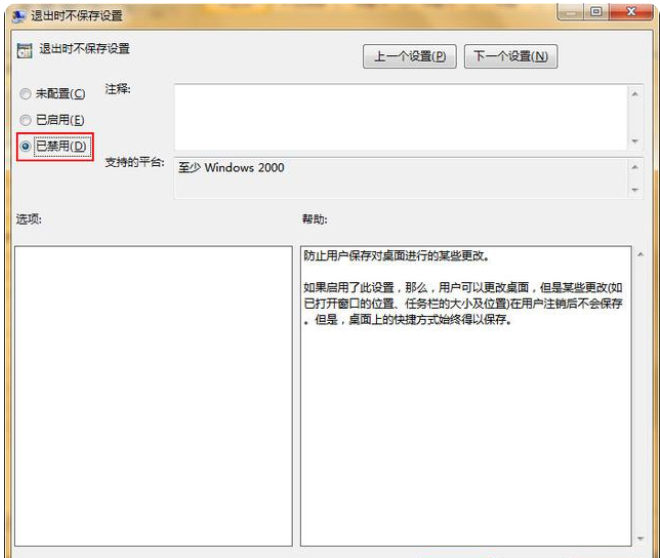This screenshot has width=660, height=558.
Task: Close the 退出时不保存设置 dialog
Action: [x=630, y=12]
